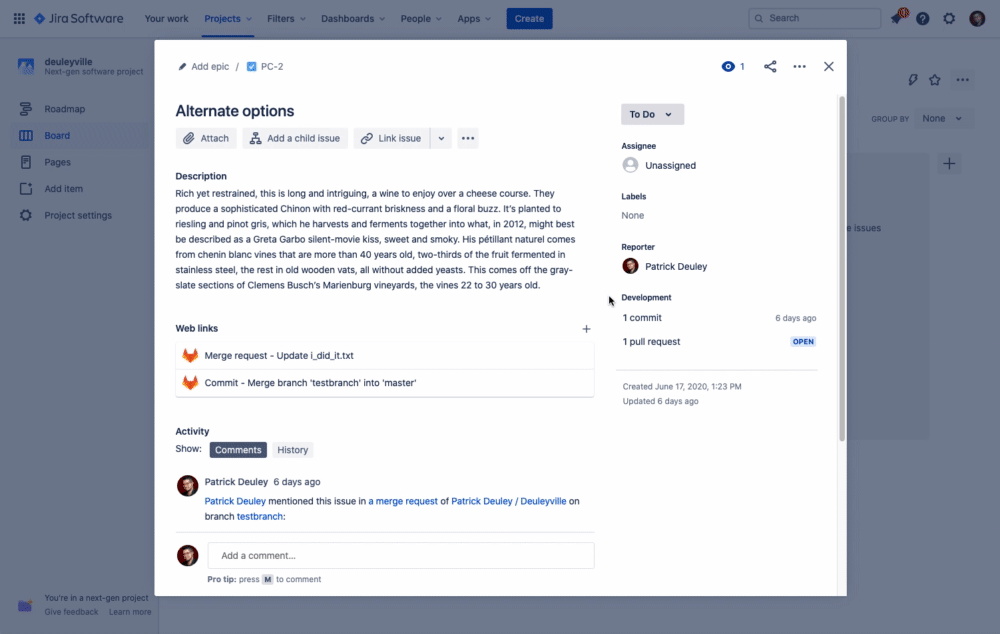The image size is (1000, 634).
Task: Close the issue dialog
Action: (828, 66)
